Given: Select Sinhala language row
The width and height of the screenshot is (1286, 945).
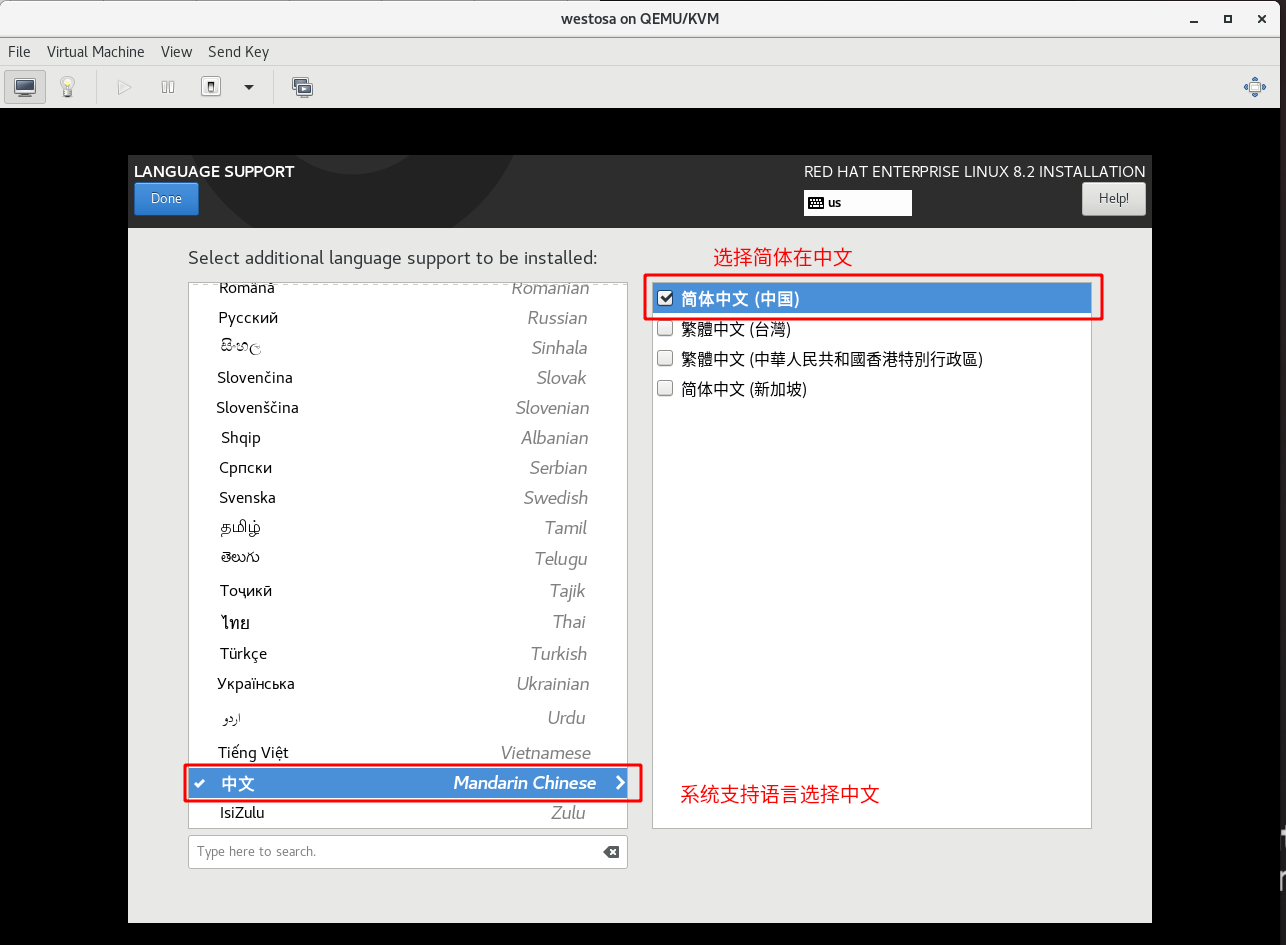Looking at the screenshot, I should [408, 348].
